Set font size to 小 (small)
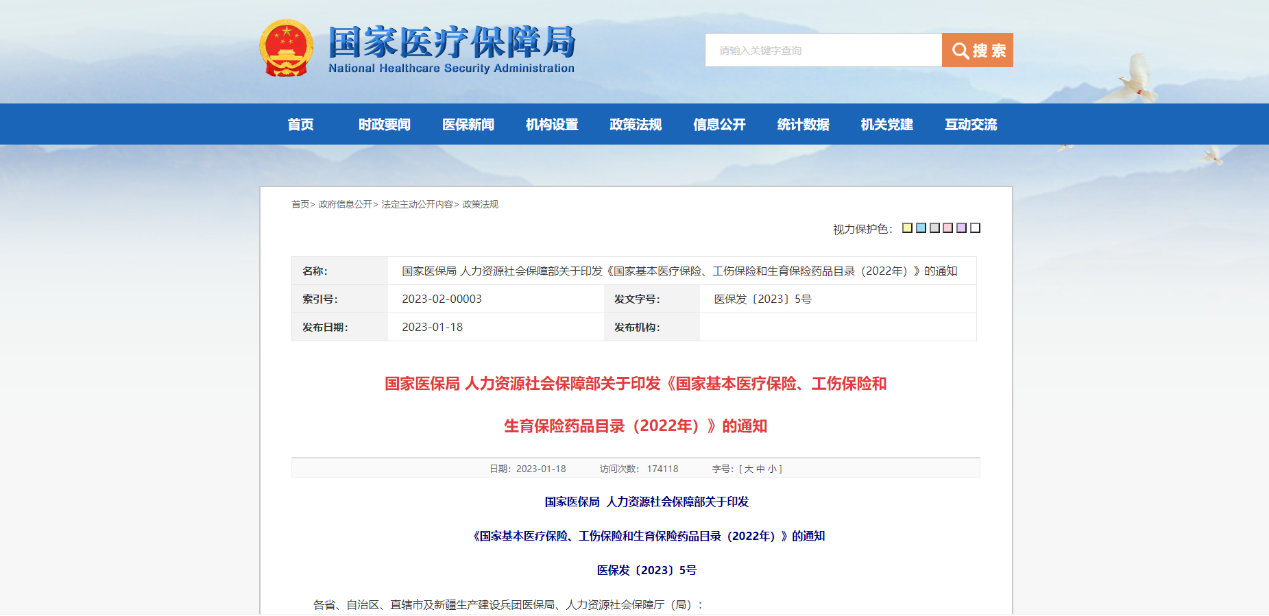Viewport: 1269px width, 616px height. pyautogui.click(x=772, y=469)
